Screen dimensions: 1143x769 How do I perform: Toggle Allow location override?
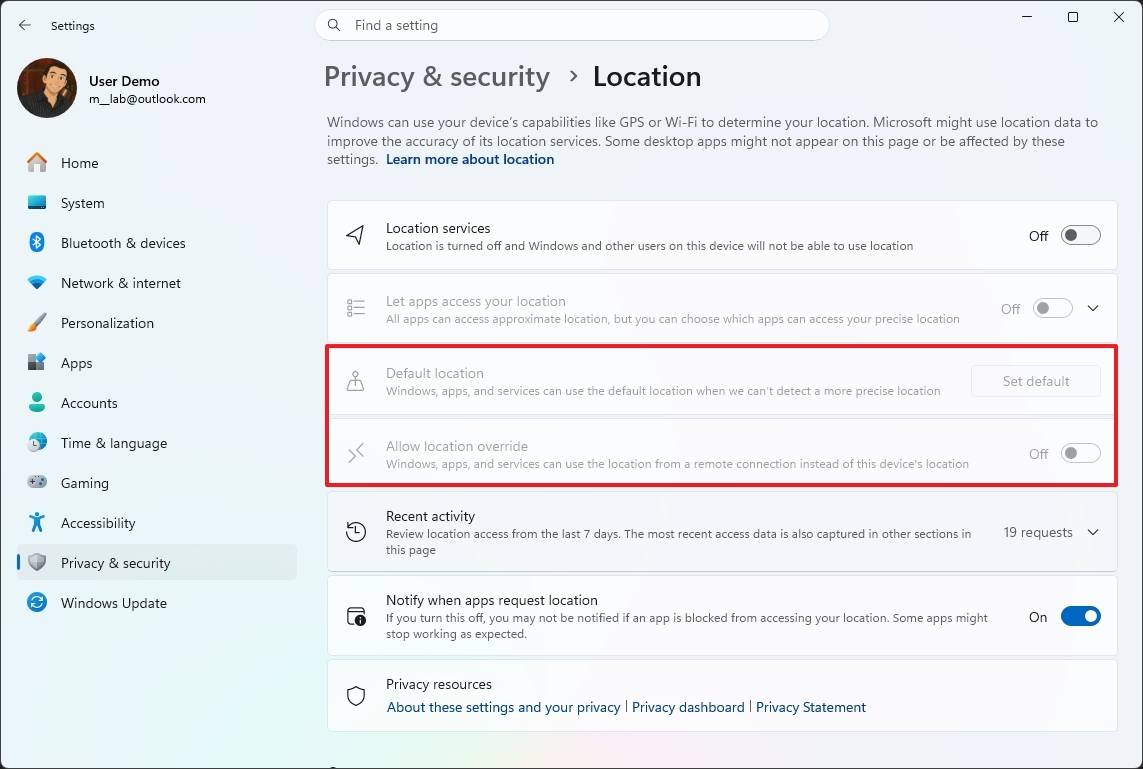pyautogui.click(x=1080, y=453)
